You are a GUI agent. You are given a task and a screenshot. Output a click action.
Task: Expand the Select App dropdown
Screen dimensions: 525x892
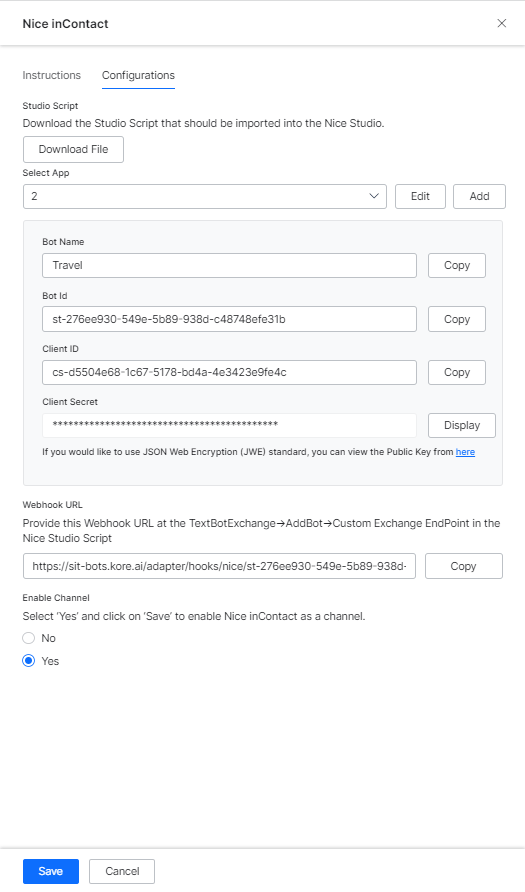pyautogui.click(x=205, y=196)
